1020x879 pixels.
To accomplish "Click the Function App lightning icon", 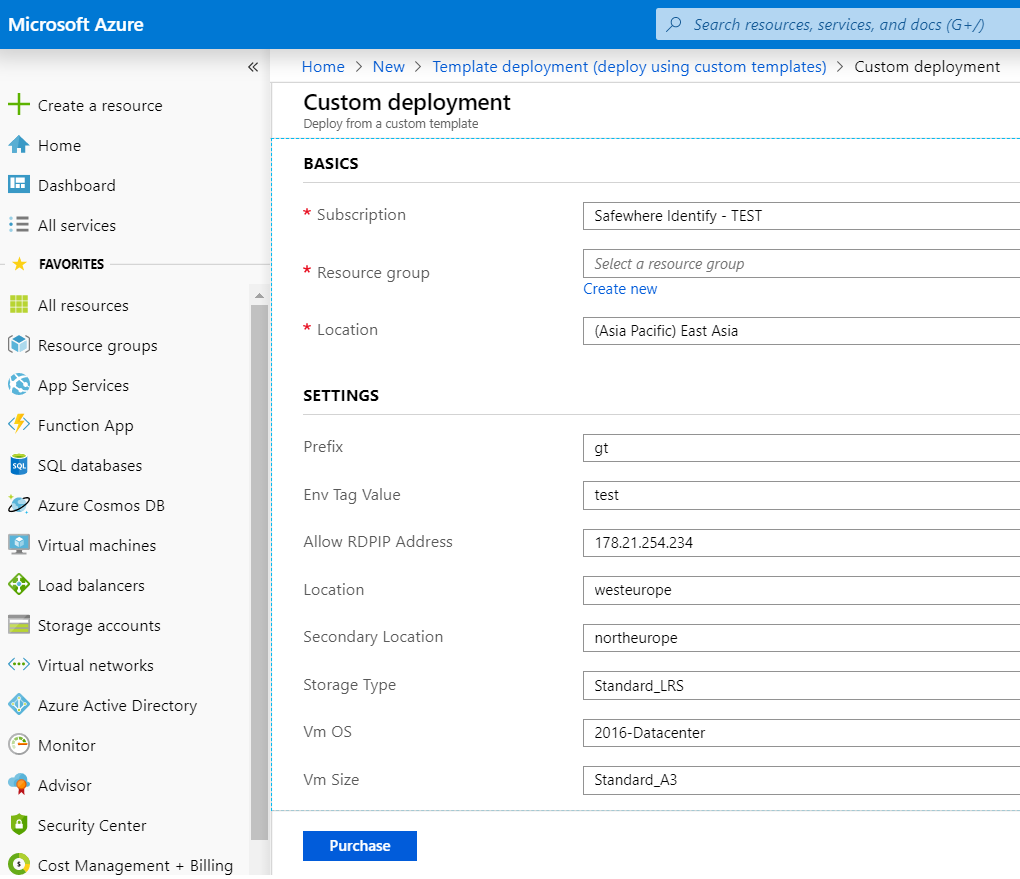I will pos(19,424).
